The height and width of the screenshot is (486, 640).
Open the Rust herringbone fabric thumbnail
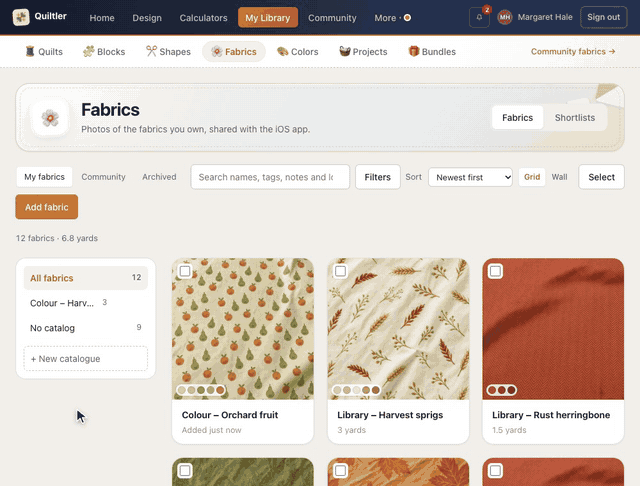click(553, 328)
